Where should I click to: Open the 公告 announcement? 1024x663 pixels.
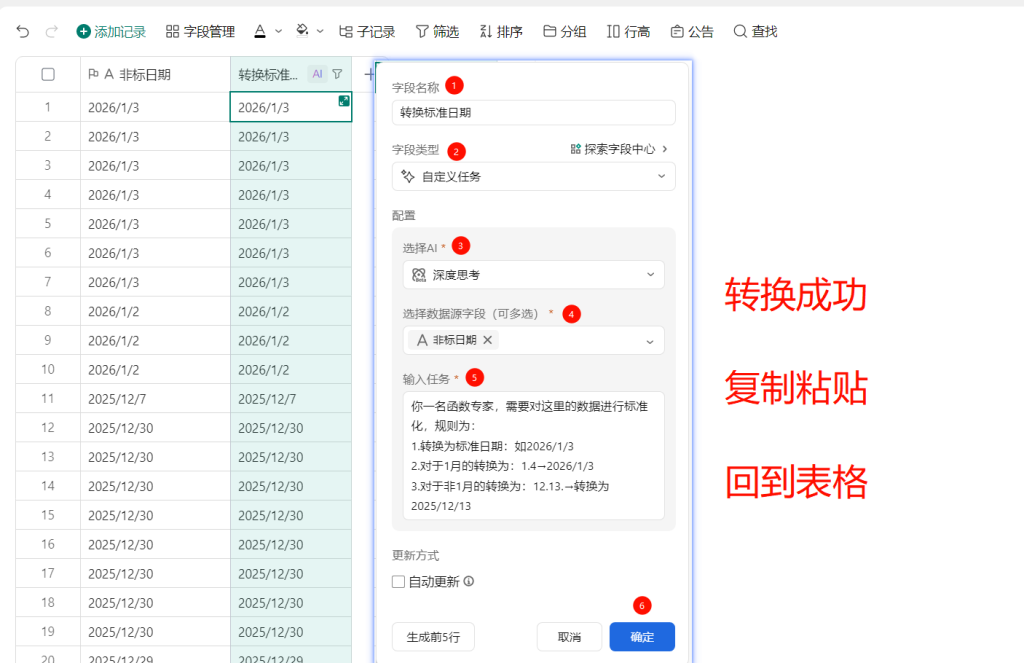point(692,31)
